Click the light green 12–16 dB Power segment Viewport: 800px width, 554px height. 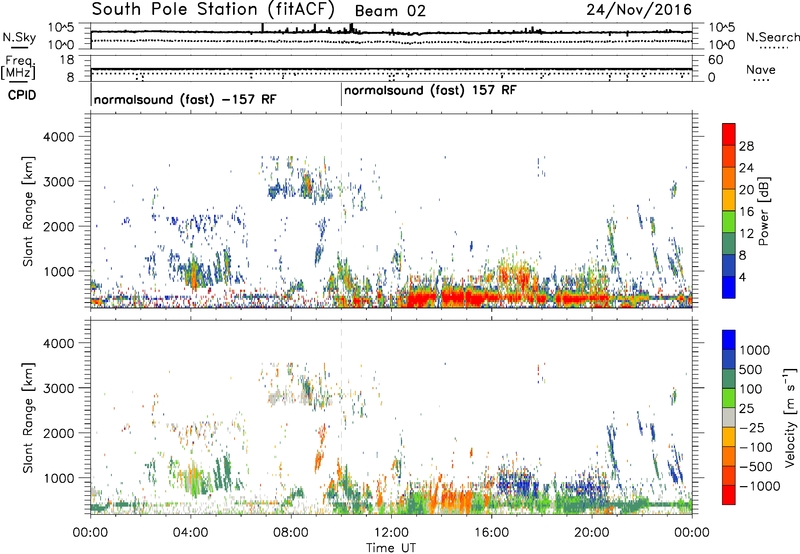coord(729,221)
